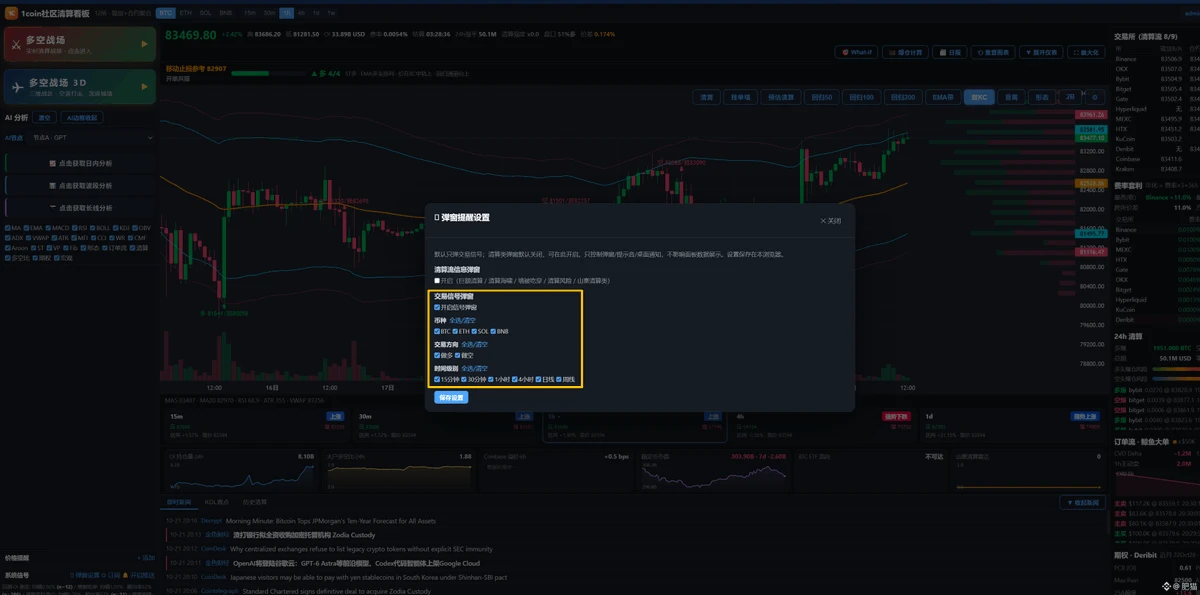The height and width of the screenshot is (595, 1200).
Task: Uncheck the 做多 direction checkbox
Action: coord(437,355)
